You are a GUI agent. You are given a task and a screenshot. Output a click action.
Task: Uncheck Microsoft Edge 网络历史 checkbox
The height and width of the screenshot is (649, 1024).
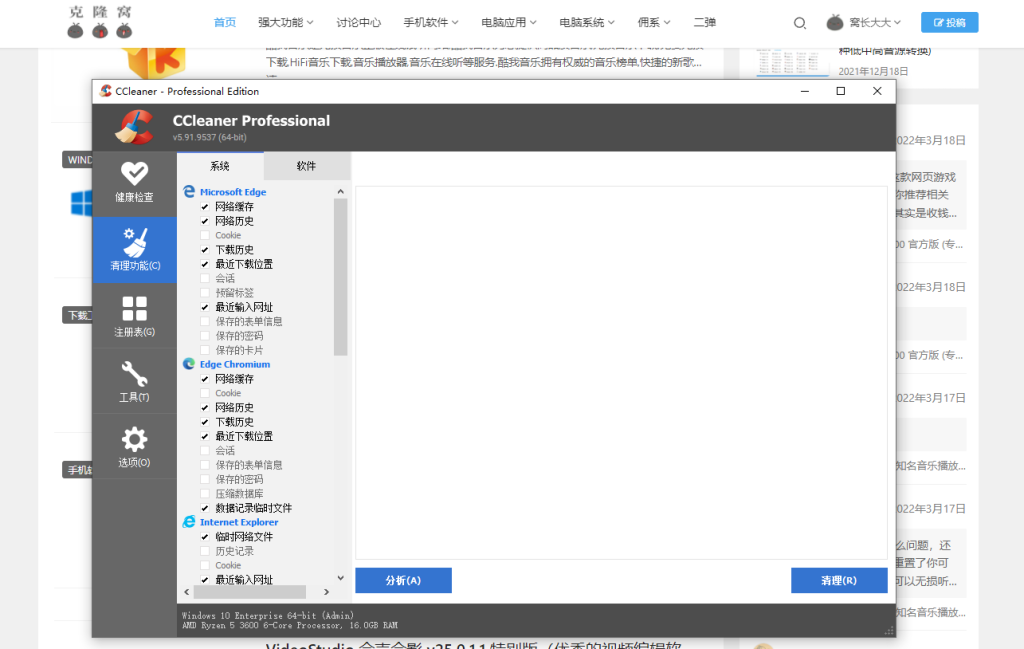tap(204, 221)
